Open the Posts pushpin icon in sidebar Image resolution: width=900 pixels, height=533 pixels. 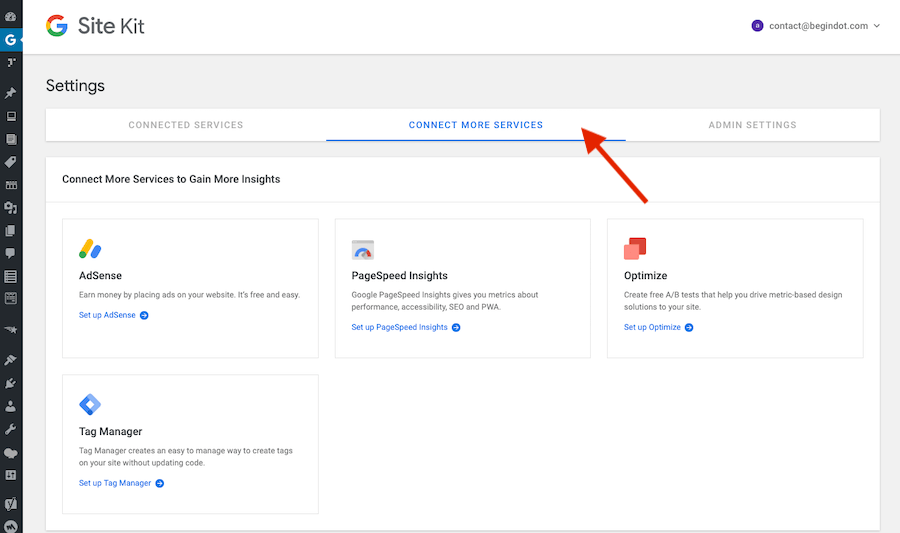(10, 92)
